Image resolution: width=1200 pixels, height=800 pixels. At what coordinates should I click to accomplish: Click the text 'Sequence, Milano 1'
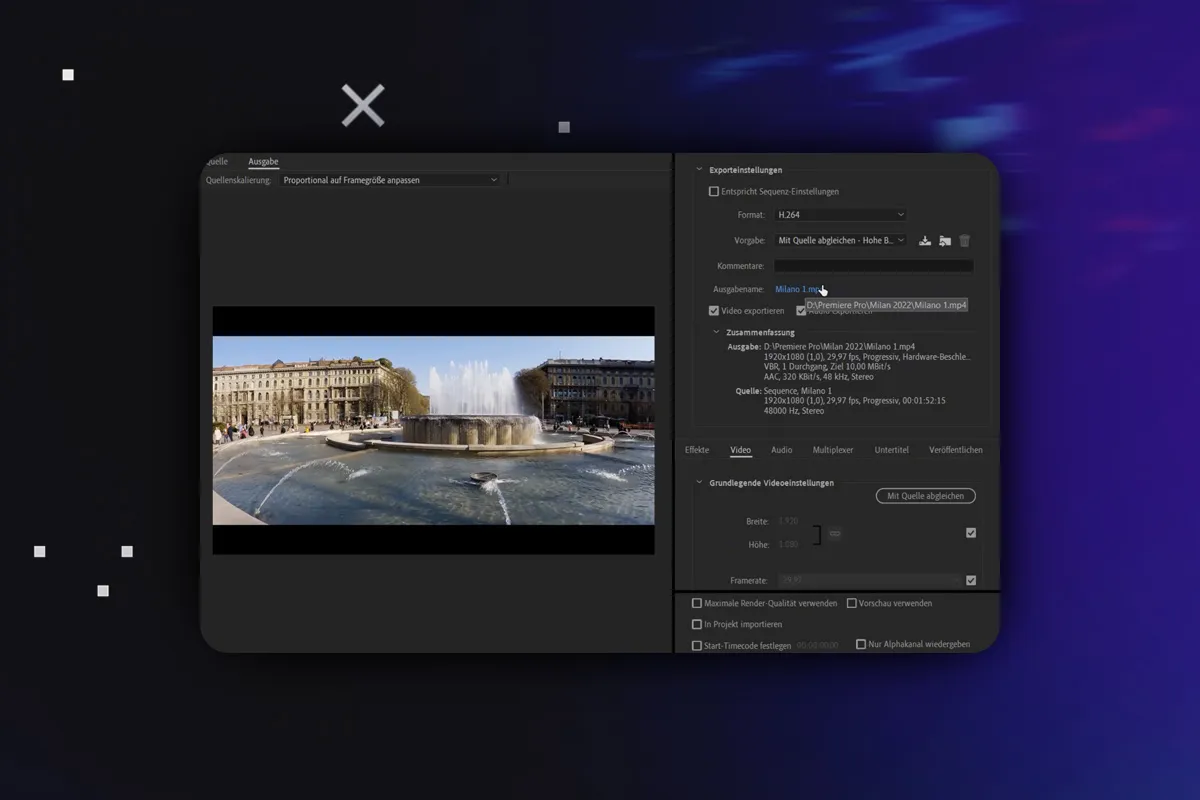coord(798,391)
